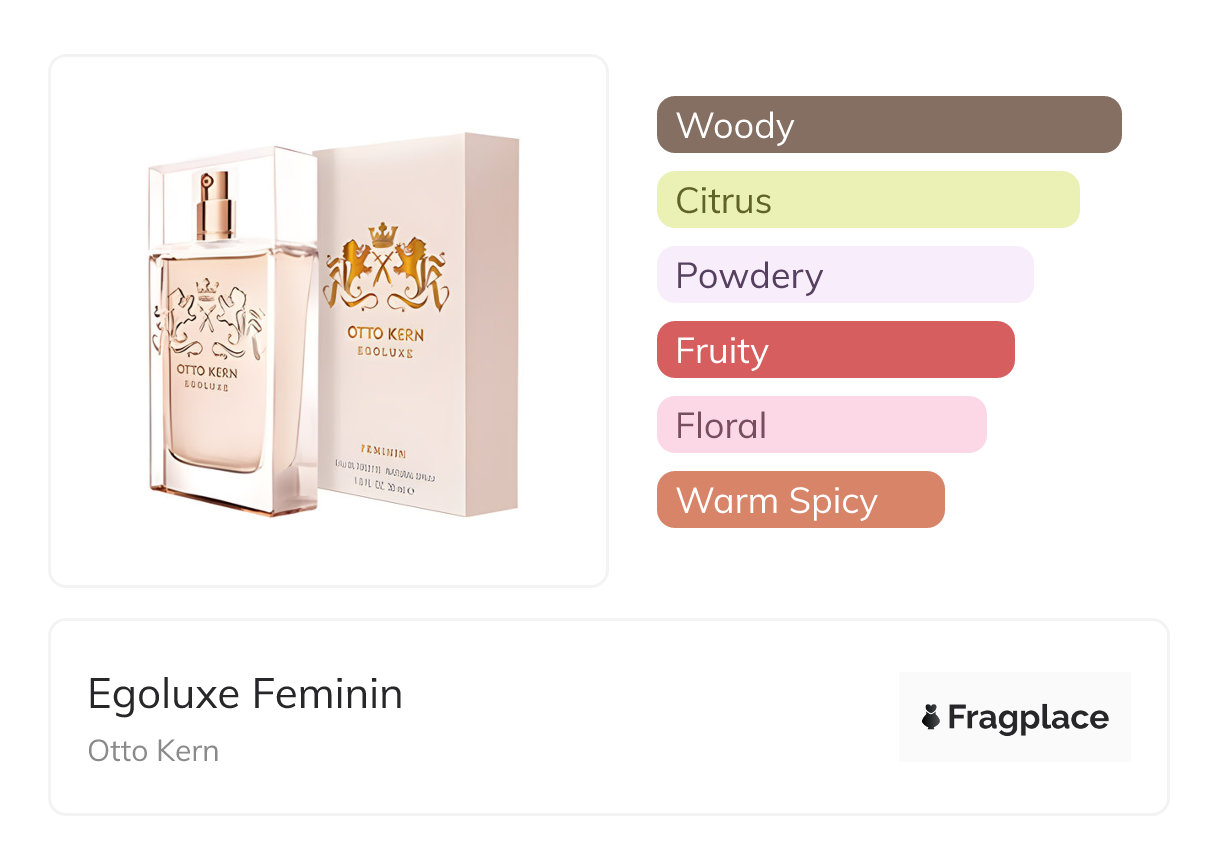Select the Floral accord bar
The image size is (1218, 864).
(821, 425)
